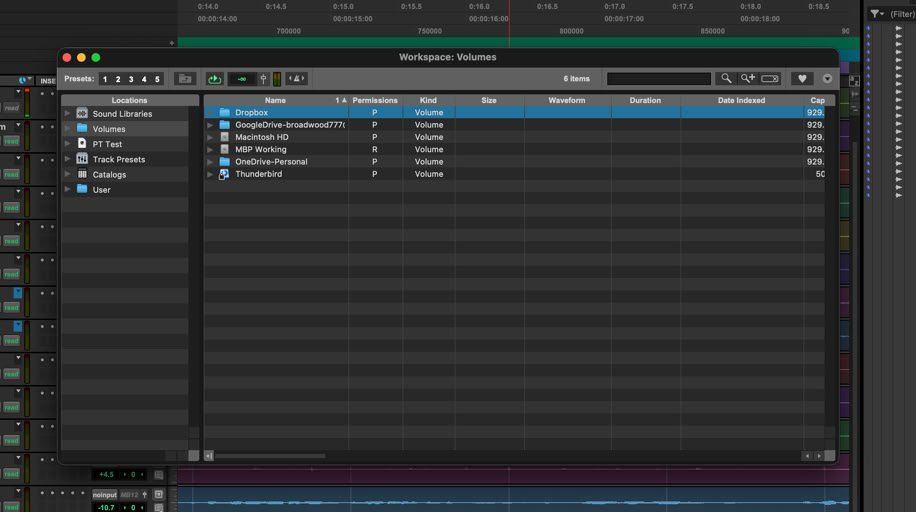
Task: Toggle the green loop preview button
Action: point(214,79)
